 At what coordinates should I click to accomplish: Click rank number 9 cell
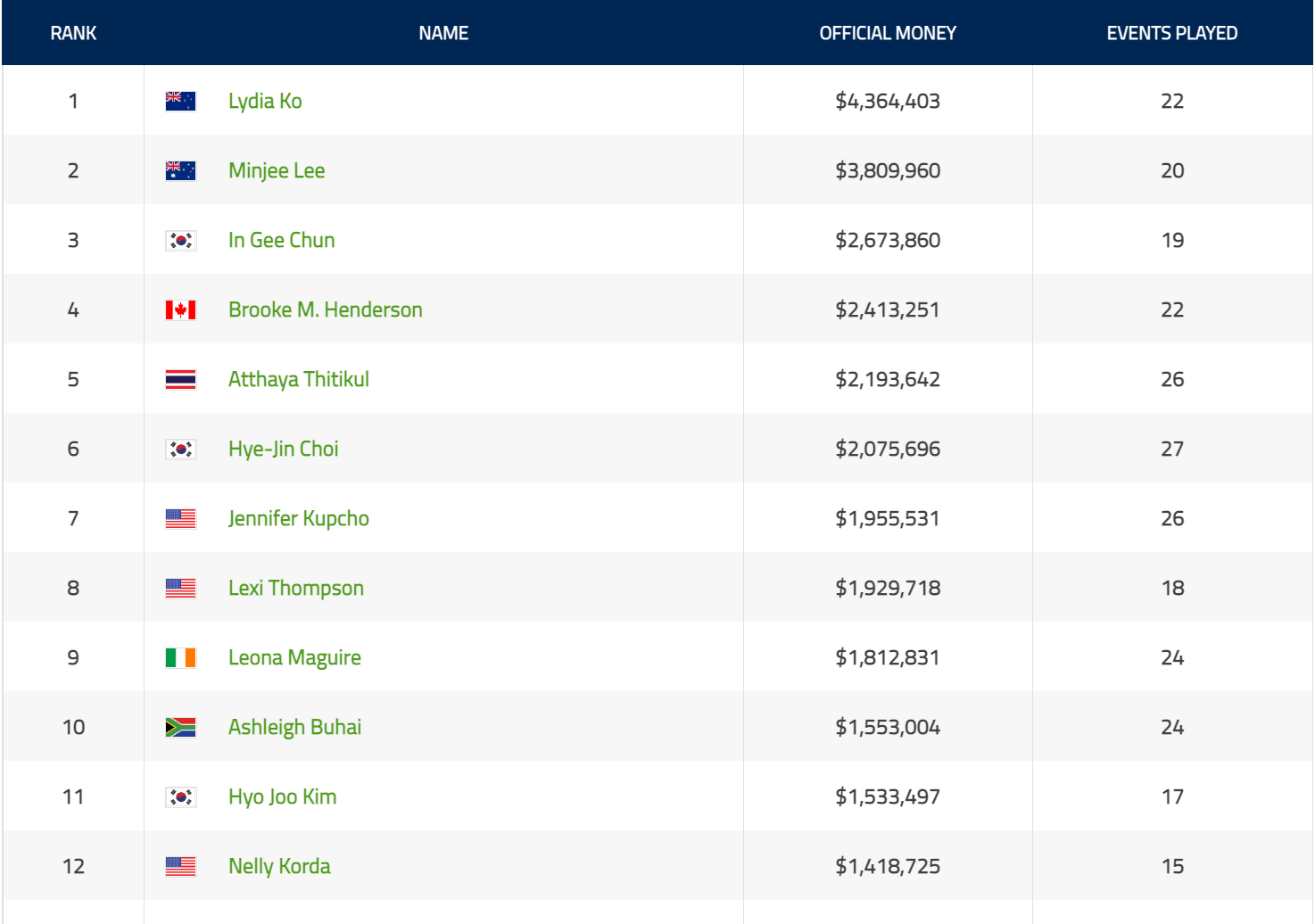tap(73, 657)
